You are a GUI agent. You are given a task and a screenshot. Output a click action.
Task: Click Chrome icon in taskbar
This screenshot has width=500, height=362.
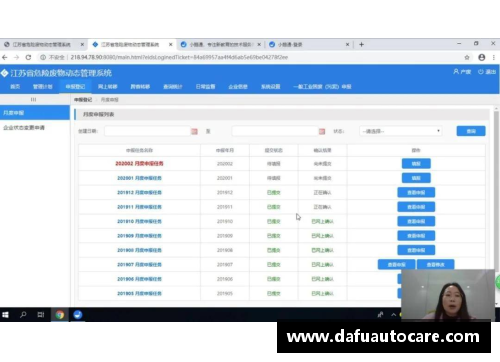pos(60,314)
